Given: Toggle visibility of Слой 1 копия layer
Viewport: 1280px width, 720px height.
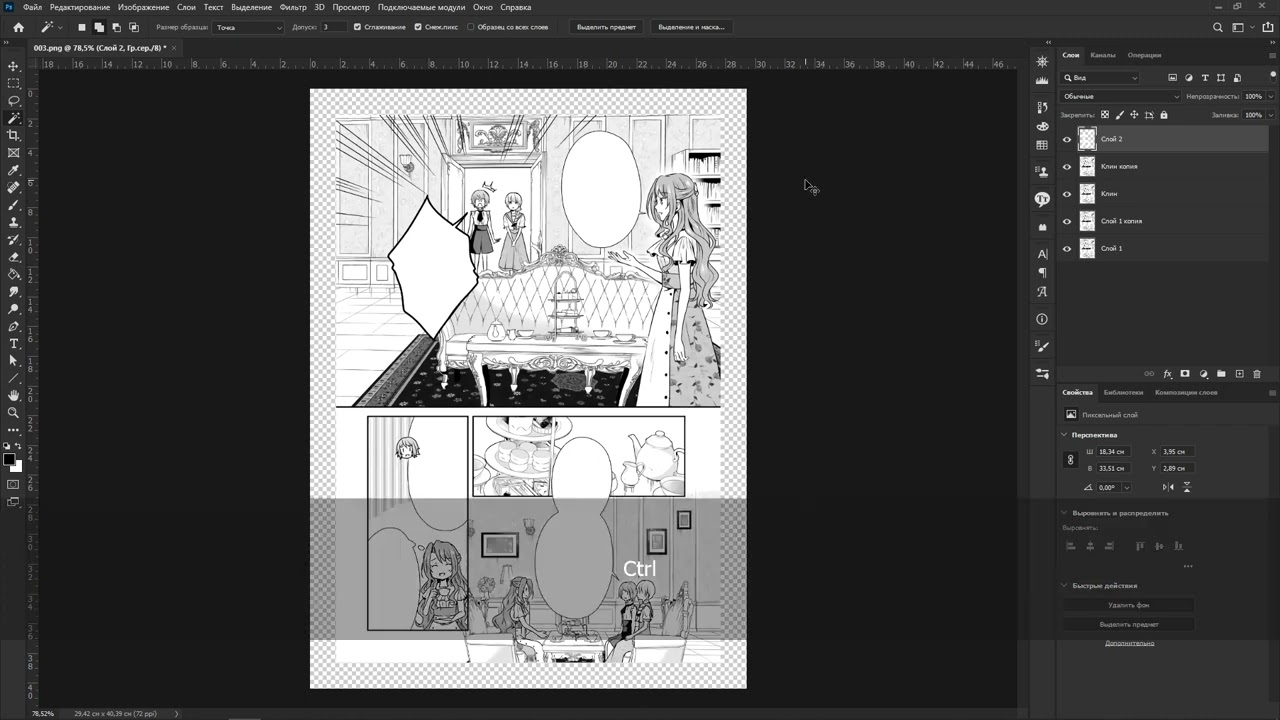Looking at the screenshot, I should click(x=1067, y=221).
